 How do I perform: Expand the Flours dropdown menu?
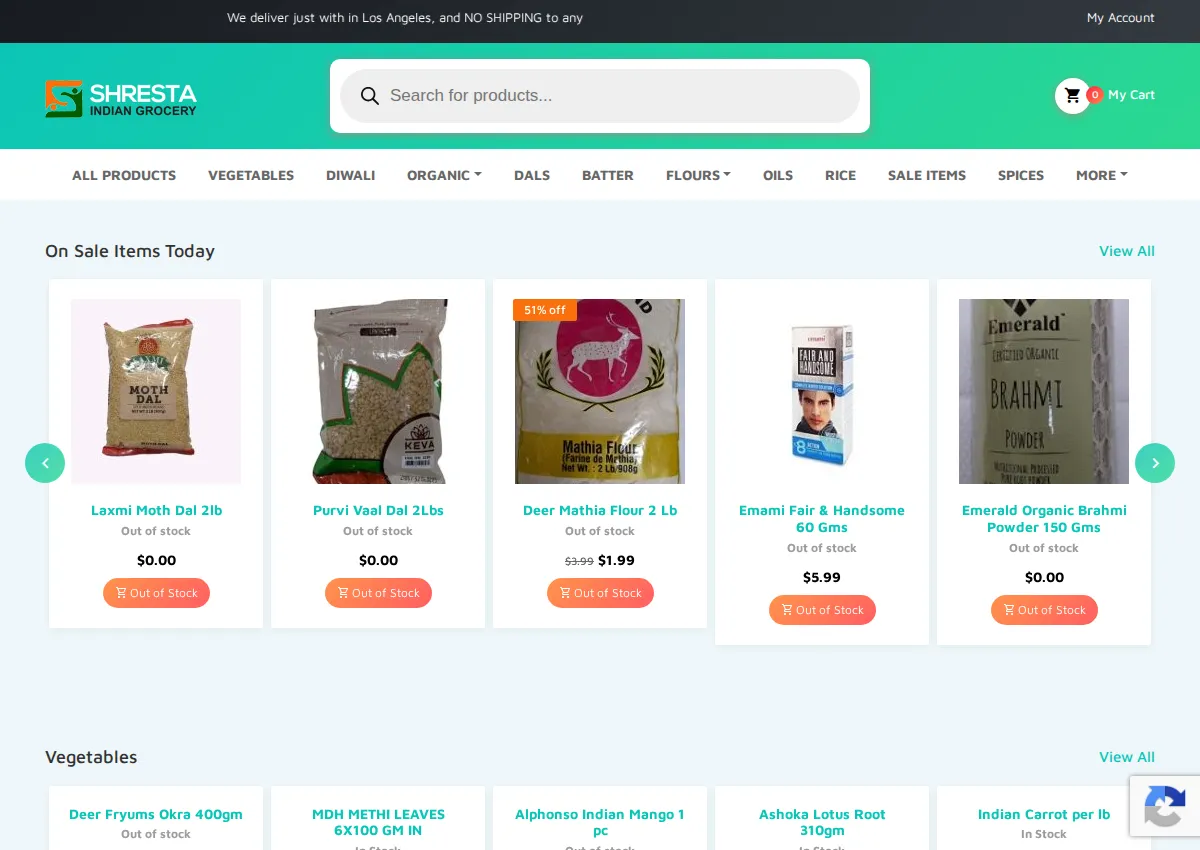point(698,175)
